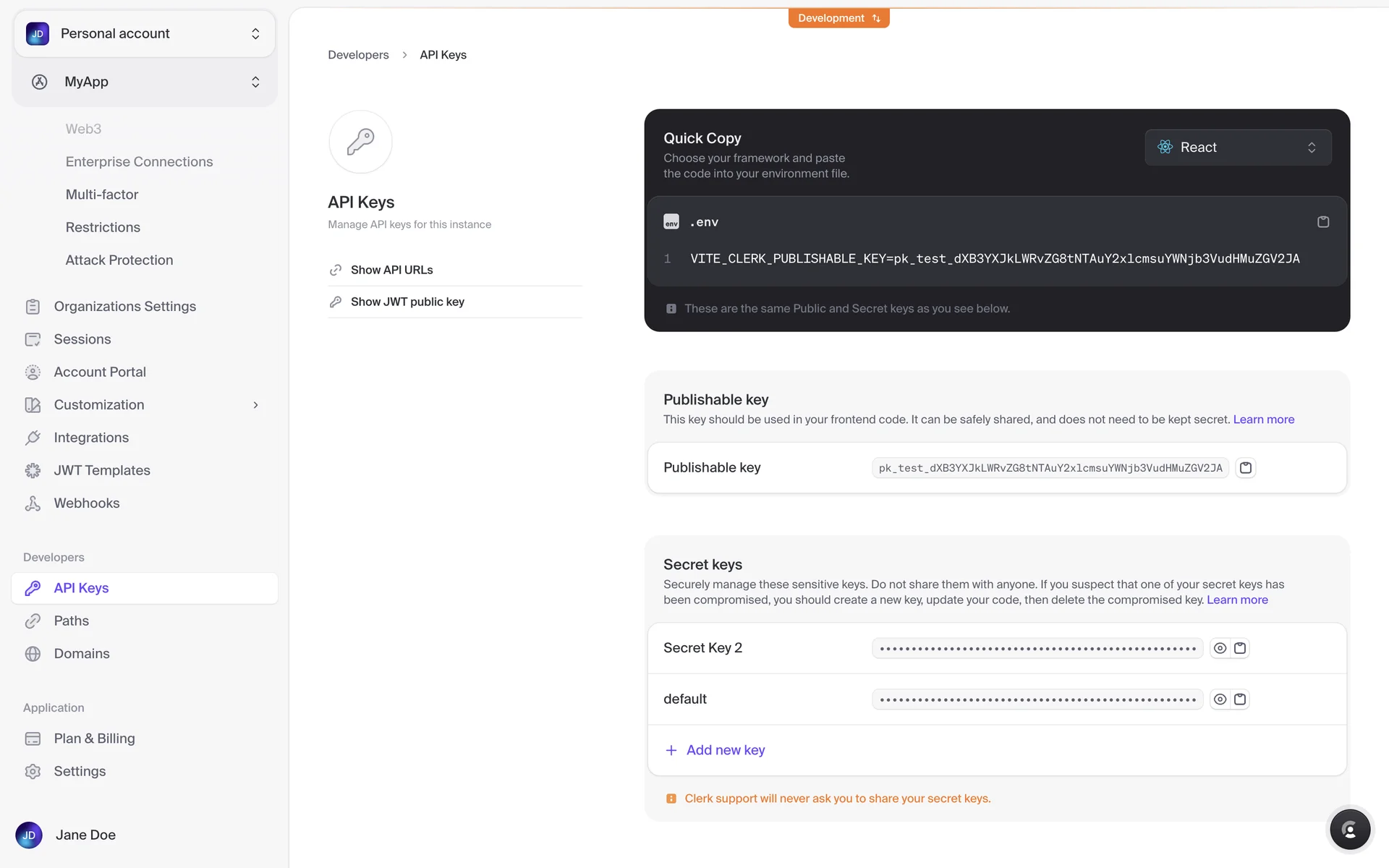The height and width of the screenshot is (868, 1389).
Task: Click the Webhooks sidebar icon
Action: click(33, 503)
